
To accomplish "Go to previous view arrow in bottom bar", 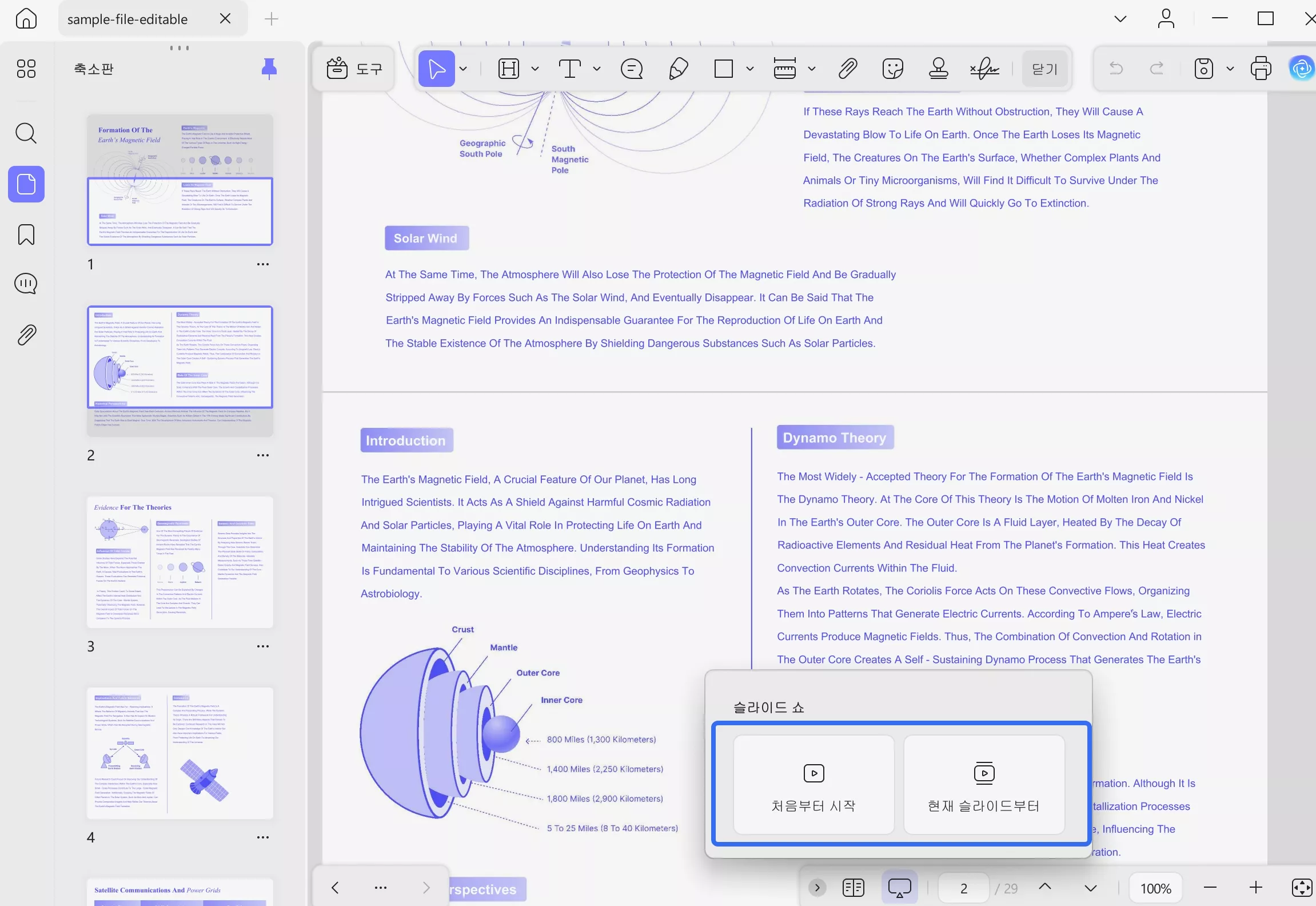I will click(x=335, y=888).
